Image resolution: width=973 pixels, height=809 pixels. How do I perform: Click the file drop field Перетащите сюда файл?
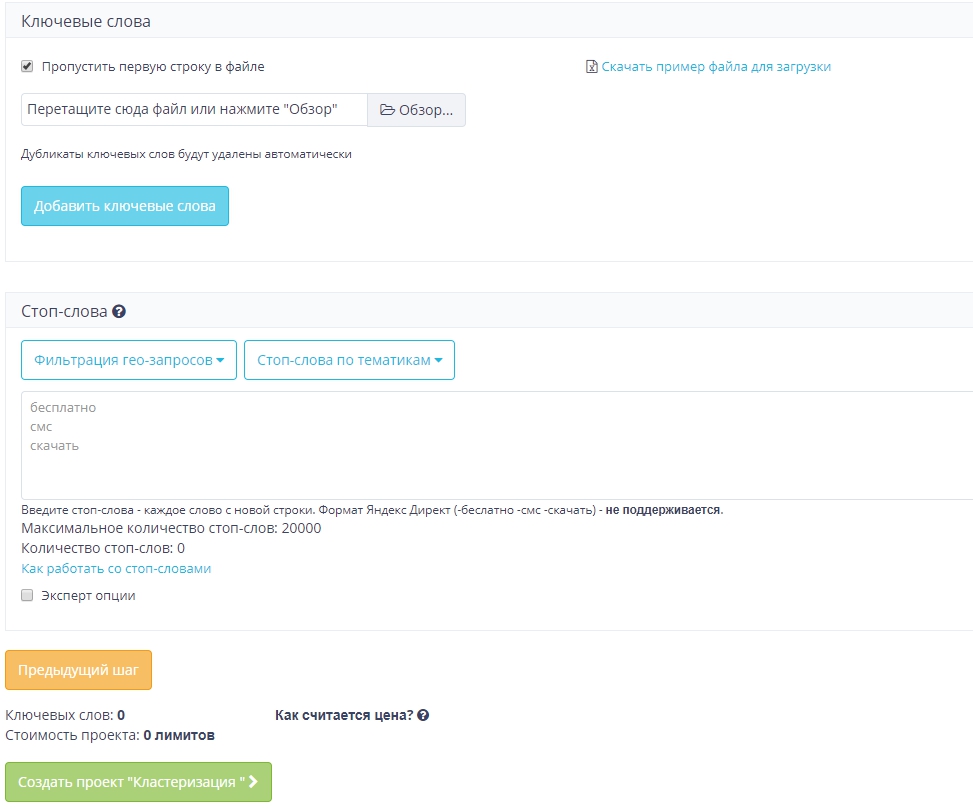coord(194,110)
